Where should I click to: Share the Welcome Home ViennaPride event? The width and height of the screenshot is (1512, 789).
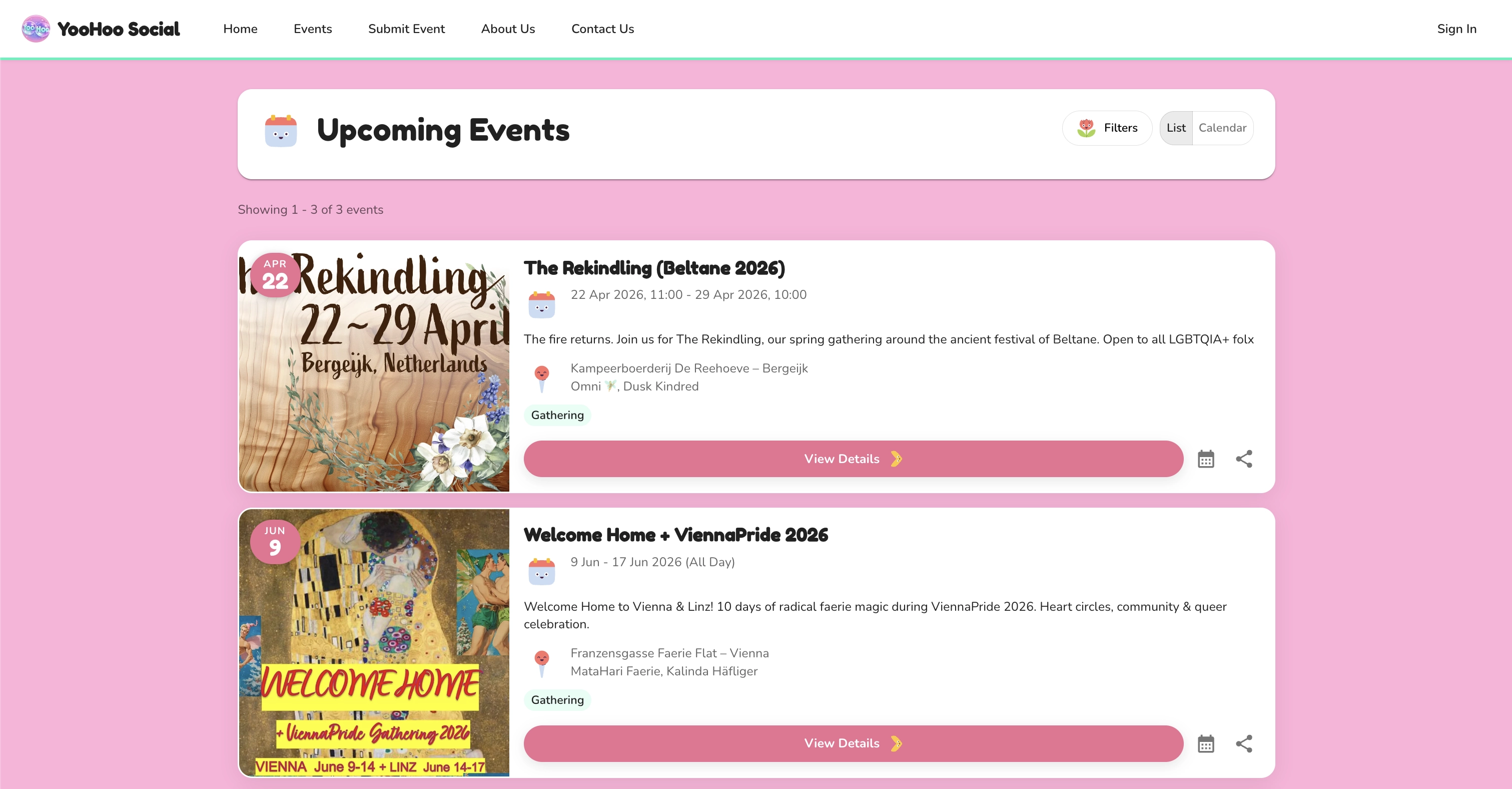(x=1244, y=744)
